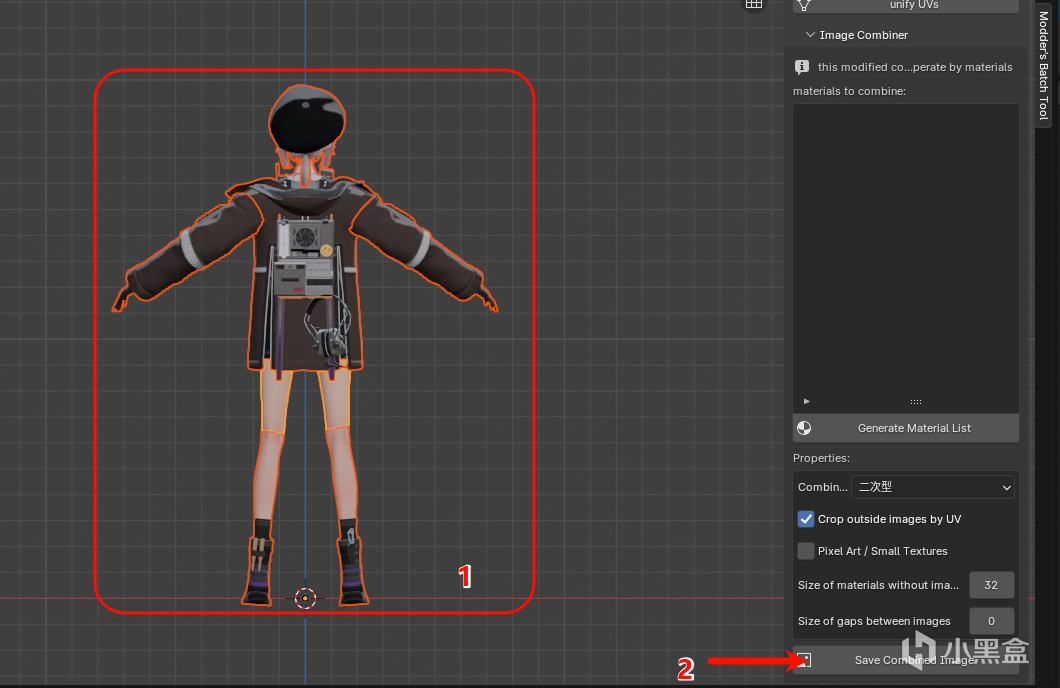
Task: Click the gaps between images value field
Action: click(x=991, y=621)
